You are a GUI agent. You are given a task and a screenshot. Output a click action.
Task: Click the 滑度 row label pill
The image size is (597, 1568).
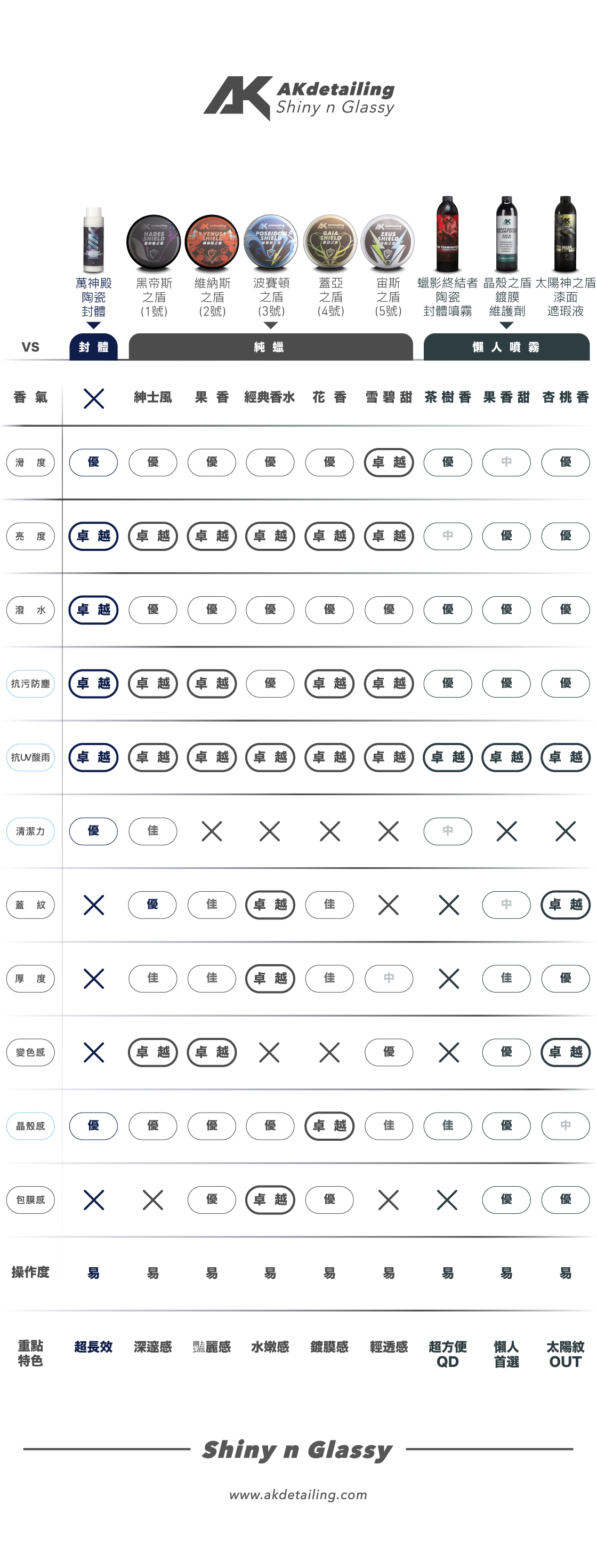(30, 462)
